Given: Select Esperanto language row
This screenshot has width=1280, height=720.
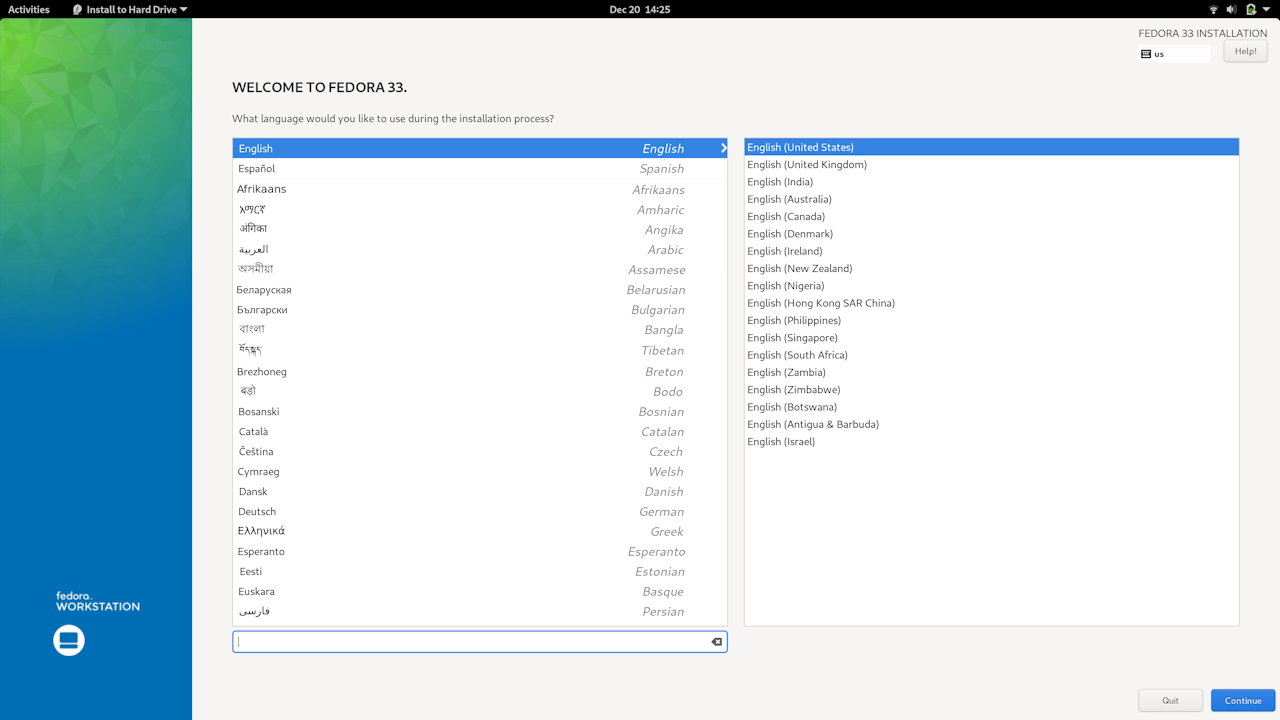Looking at the screenshot, I should coord(480,551).
